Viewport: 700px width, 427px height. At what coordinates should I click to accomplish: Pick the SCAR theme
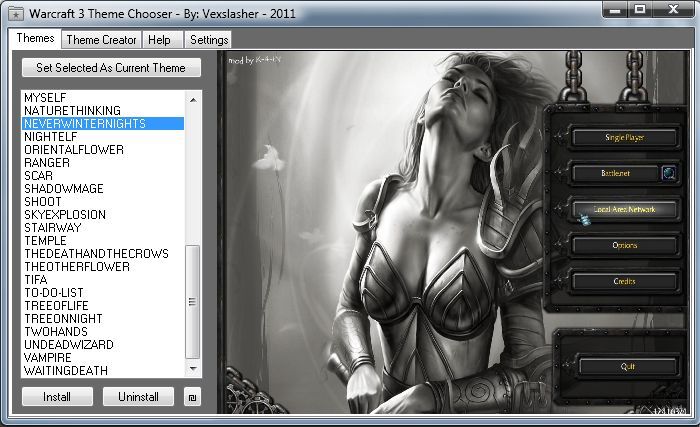click(x=103, y=176)
